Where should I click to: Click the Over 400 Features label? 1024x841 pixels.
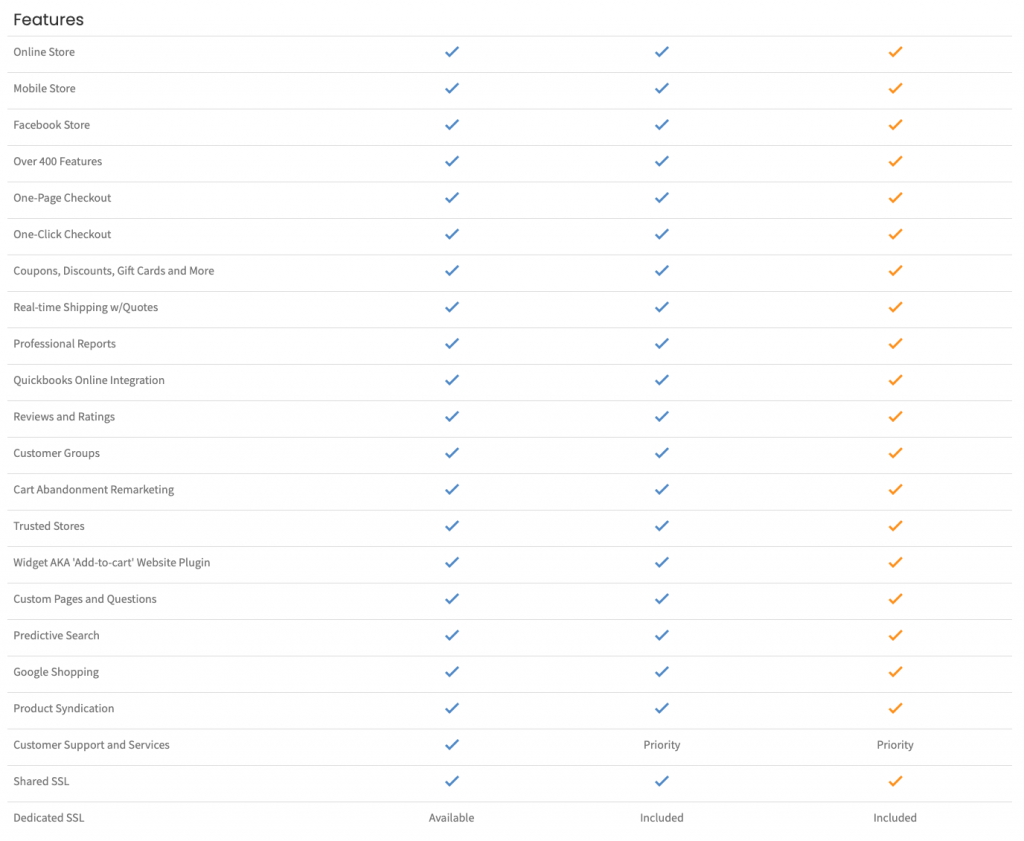[57, 161]
